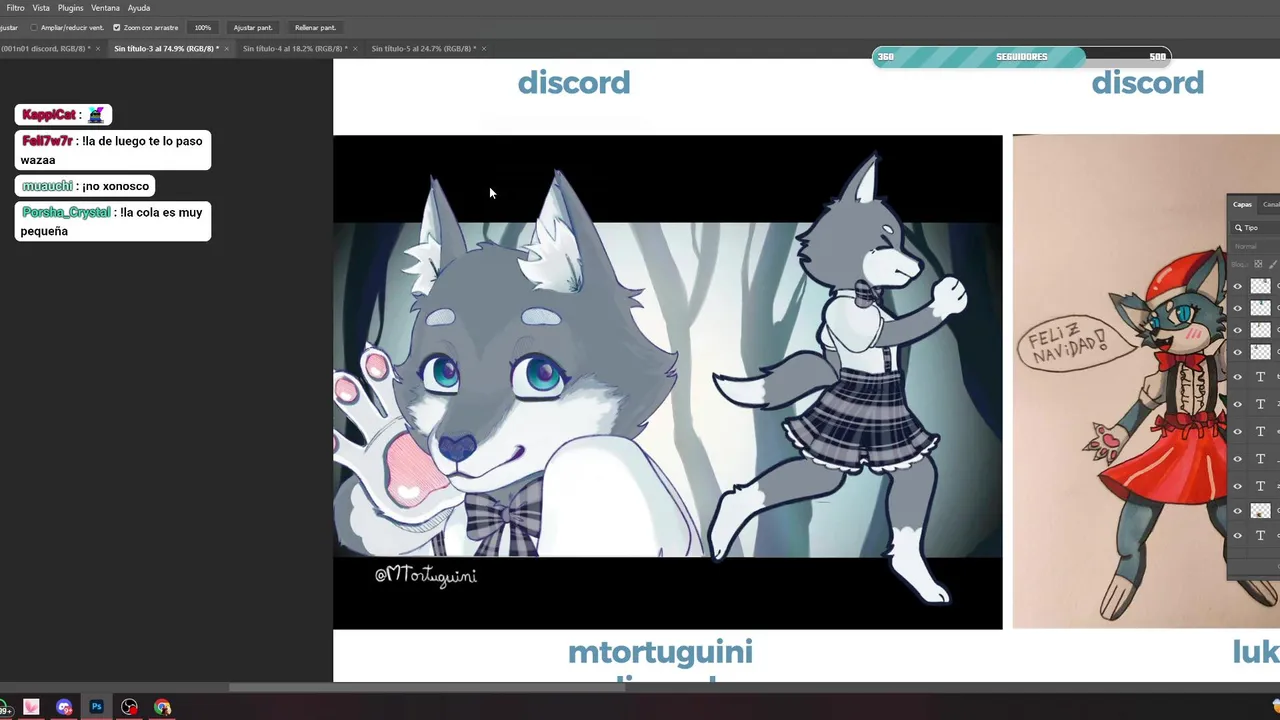Switch to the 001n01 discord document tab
The image size is (1280, 720).
(x=45, y=48)
